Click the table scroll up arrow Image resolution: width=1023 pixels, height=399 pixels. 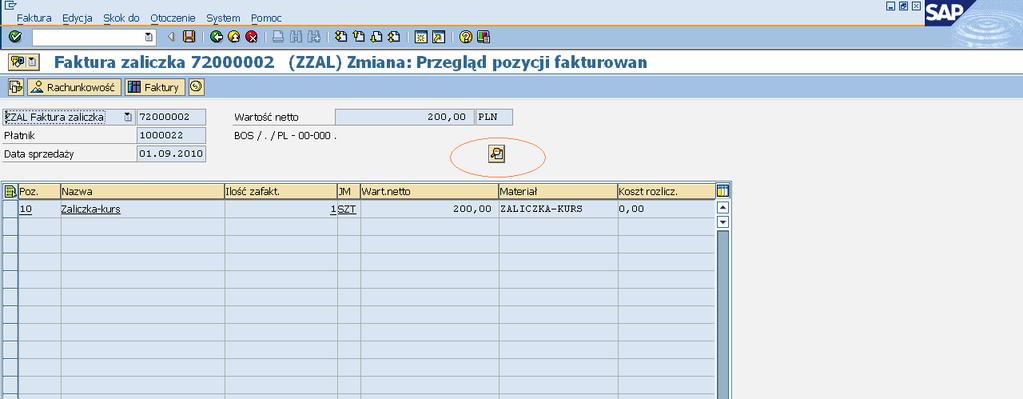coord(723,208)
